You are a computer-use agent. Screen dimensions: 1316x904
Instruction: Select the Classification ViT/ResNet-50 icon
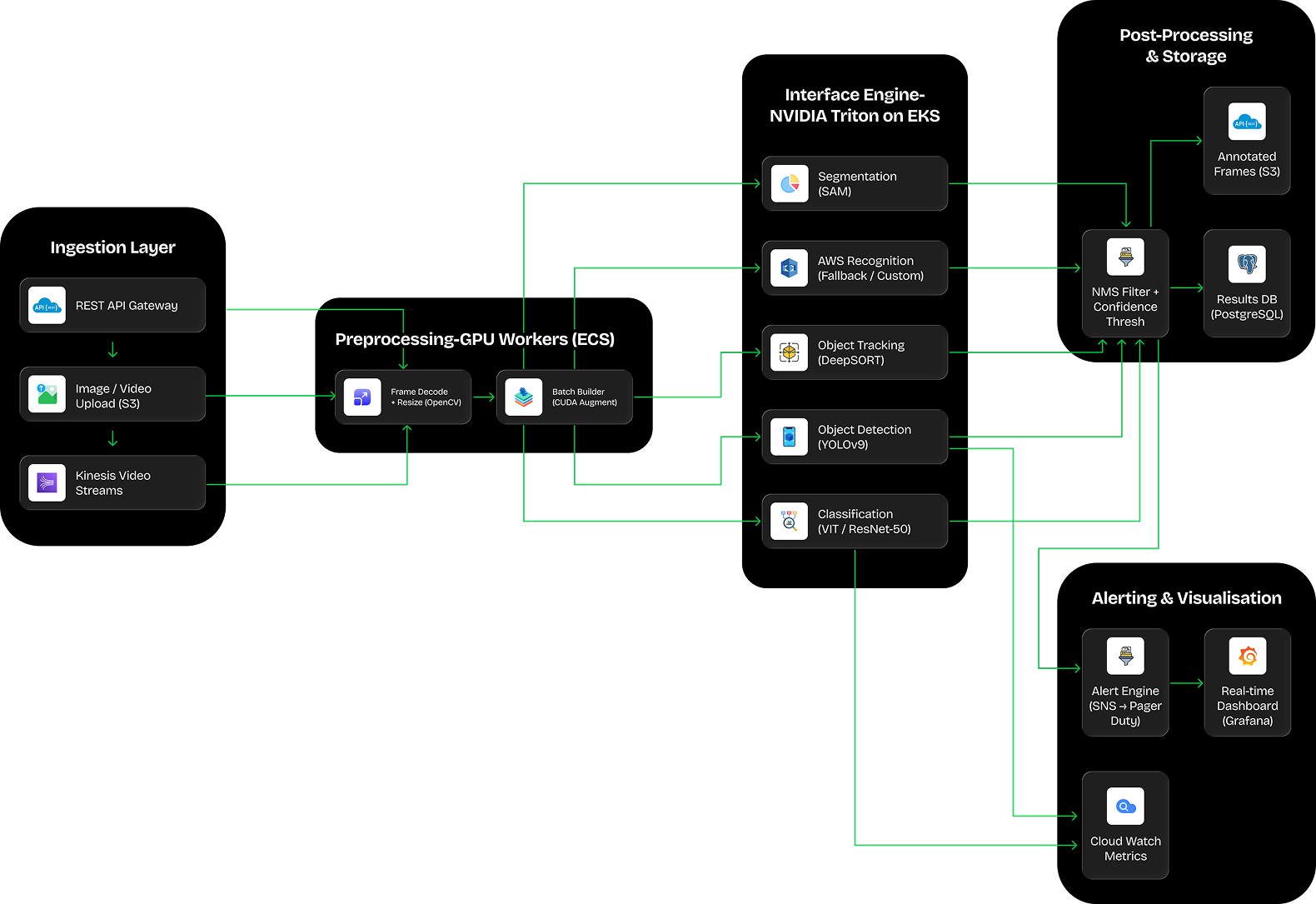pos(790,522)
